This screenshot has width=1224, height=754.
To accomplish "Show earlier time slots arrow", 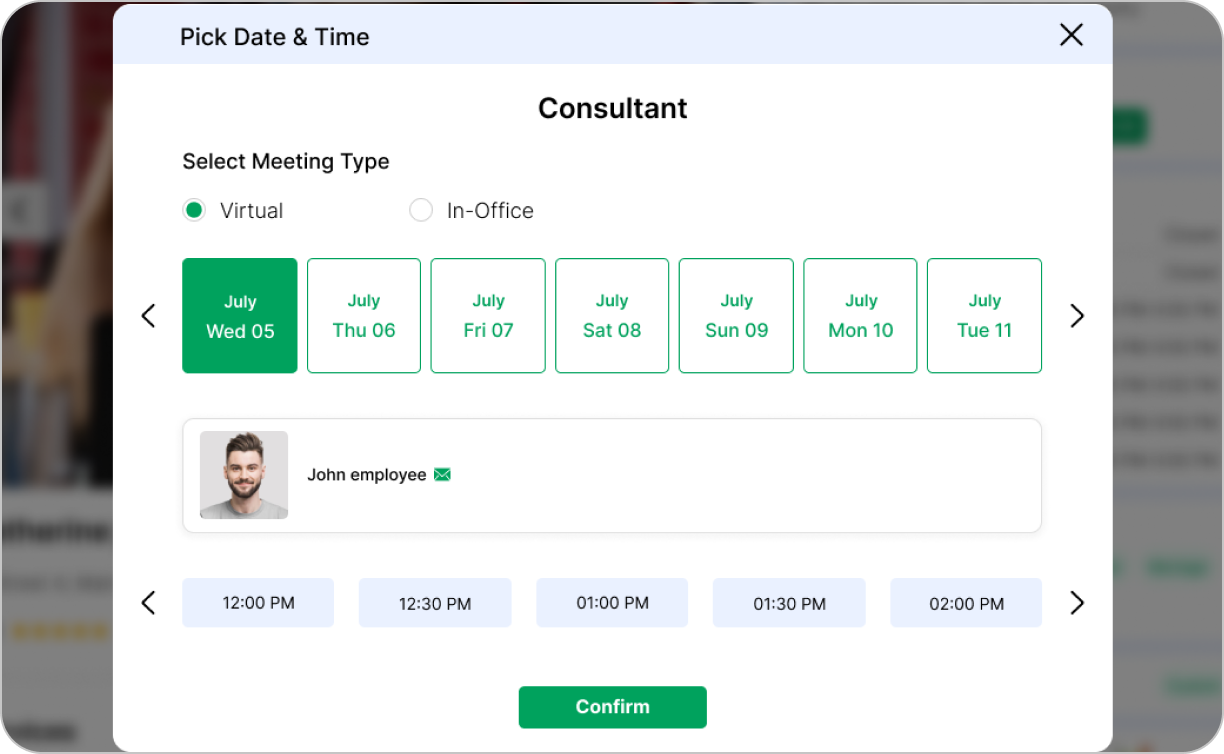I will pos(148,603).
